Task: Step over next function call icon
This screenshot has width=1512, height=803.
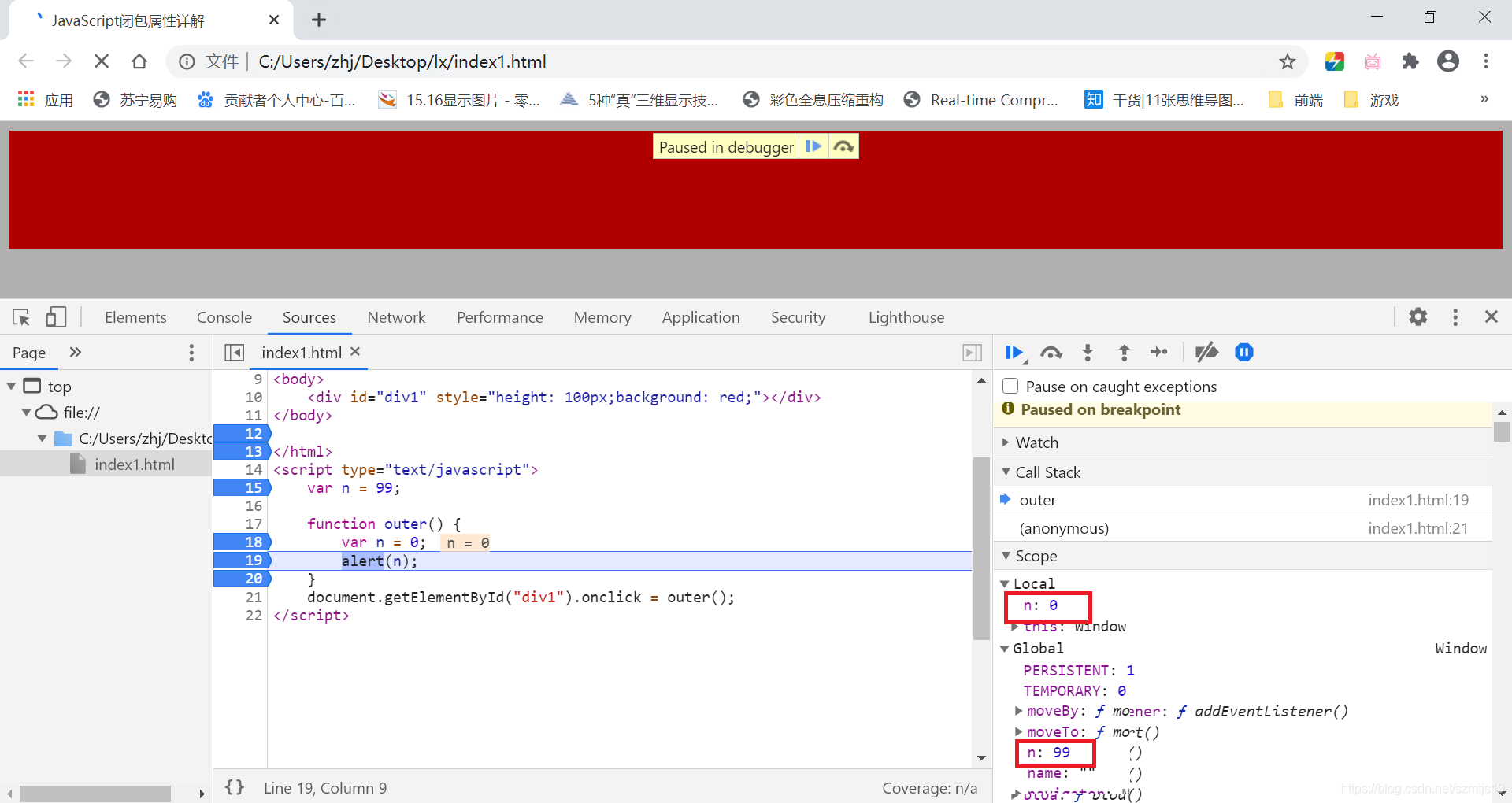Action: tap(1051, 353)
